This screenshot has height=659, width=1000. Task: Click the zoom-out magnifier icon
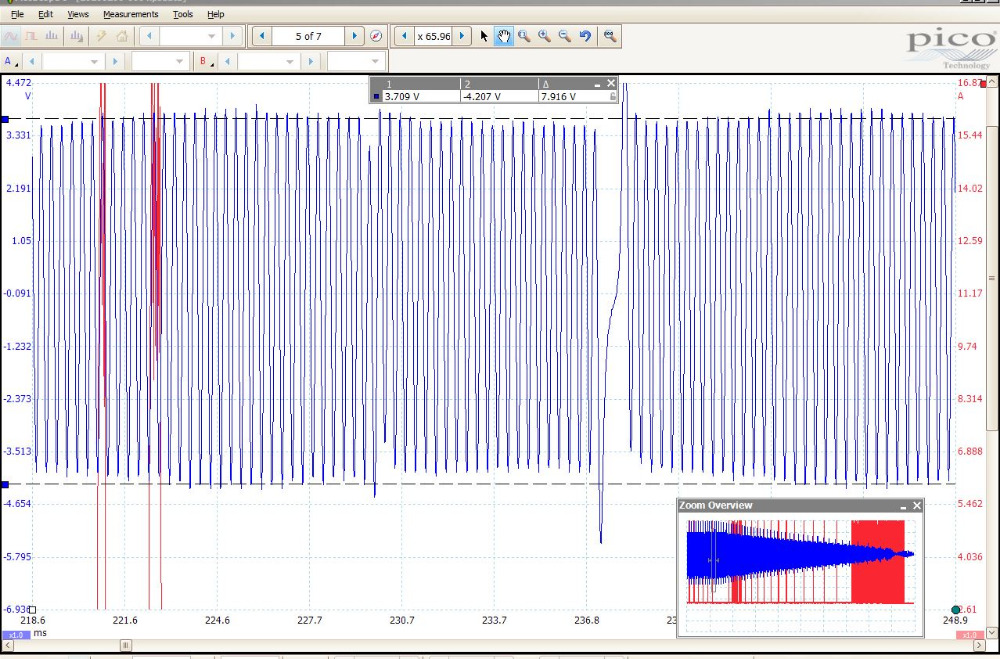pyautogui.click(x=565, y=36)
